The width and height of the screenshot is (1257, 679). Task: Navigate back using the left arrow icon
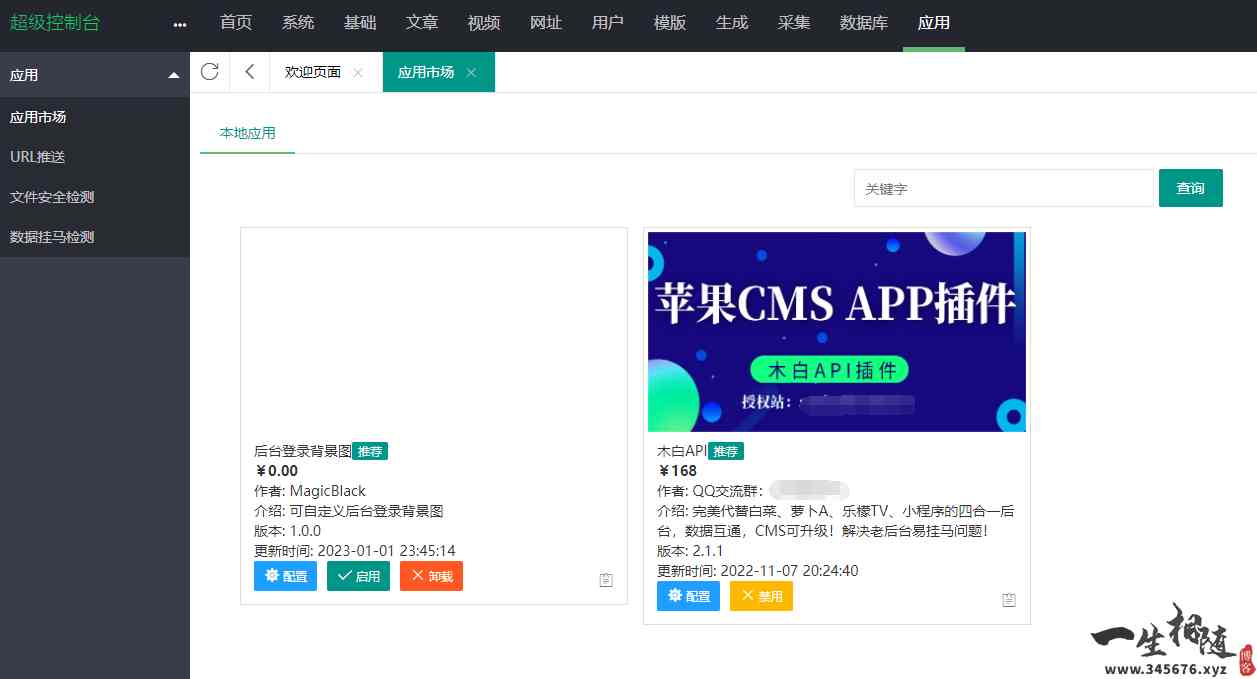tap(249, 71)
